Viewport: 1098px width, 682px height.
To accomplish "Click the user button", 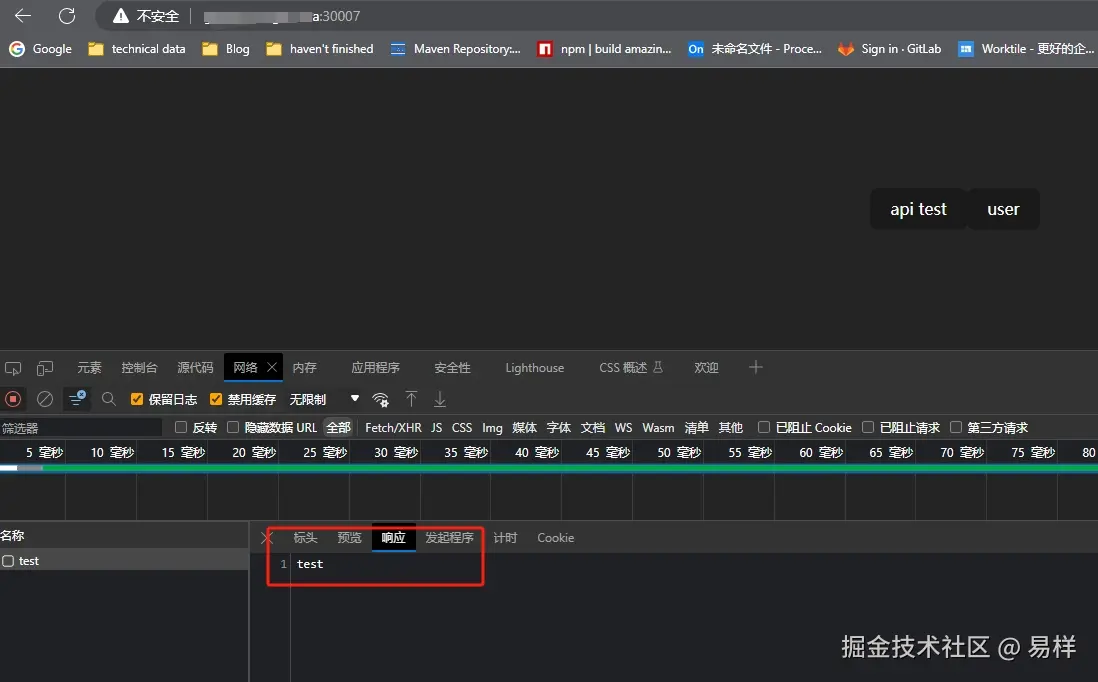I will click(1003, 209).
